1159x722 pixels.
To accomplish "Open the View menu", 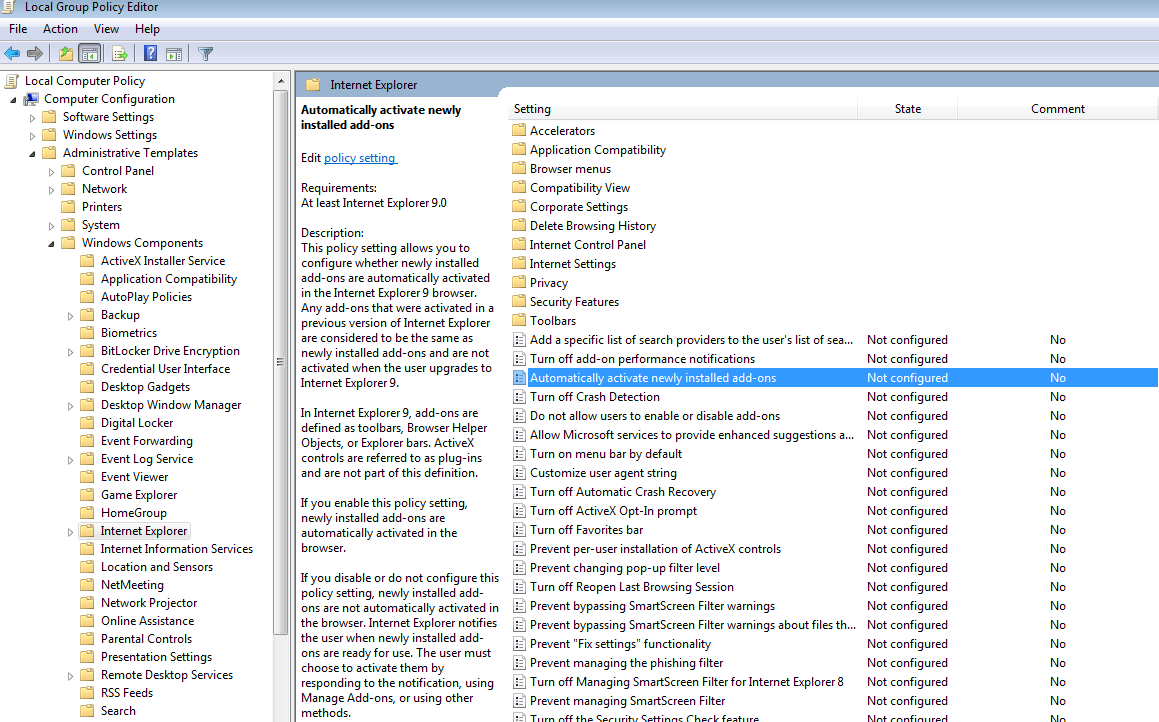I will (x=106, y=29).
